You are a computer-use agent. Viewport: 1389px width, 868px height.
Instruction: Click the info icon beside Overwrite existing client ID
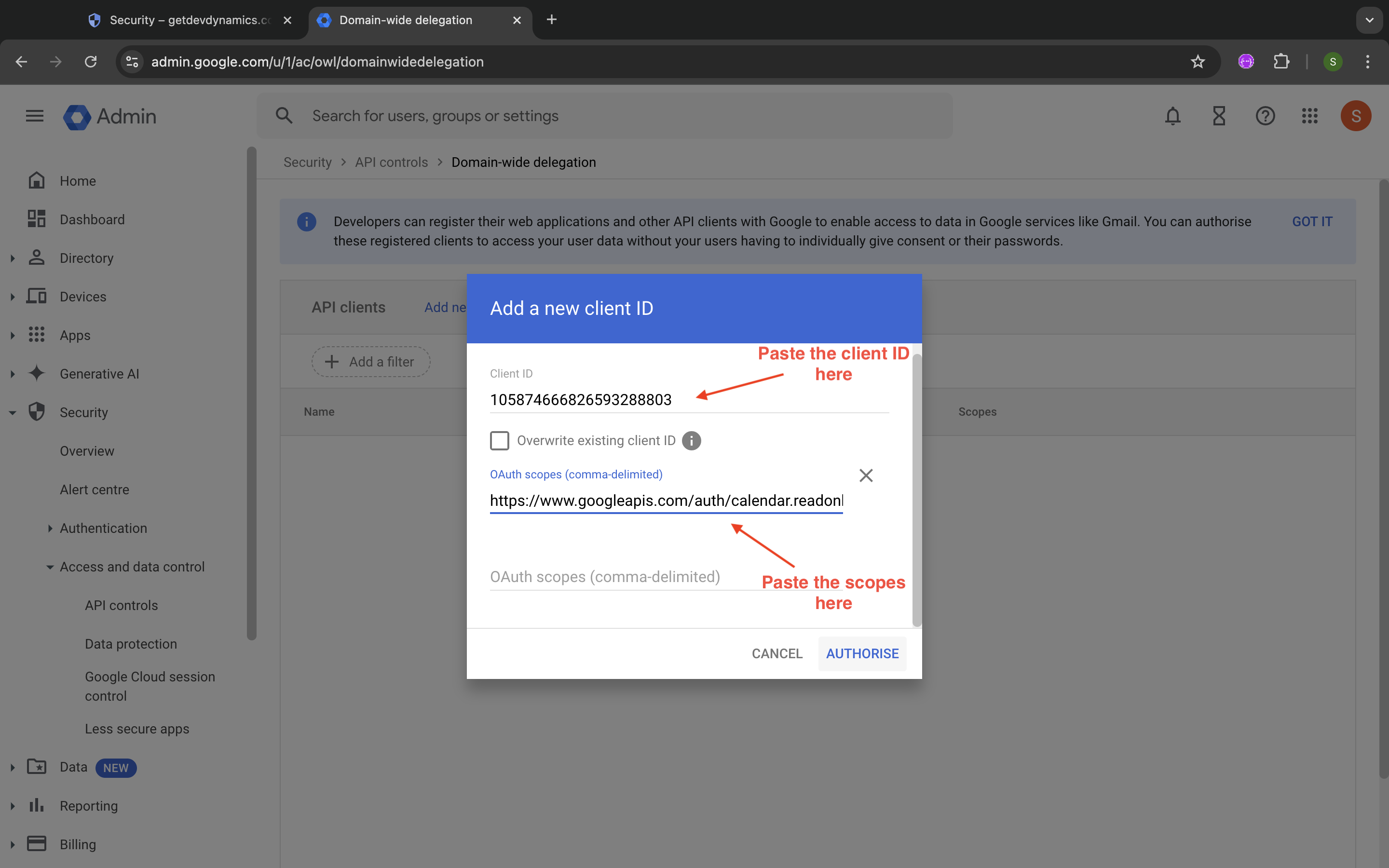tap(691, 441)
